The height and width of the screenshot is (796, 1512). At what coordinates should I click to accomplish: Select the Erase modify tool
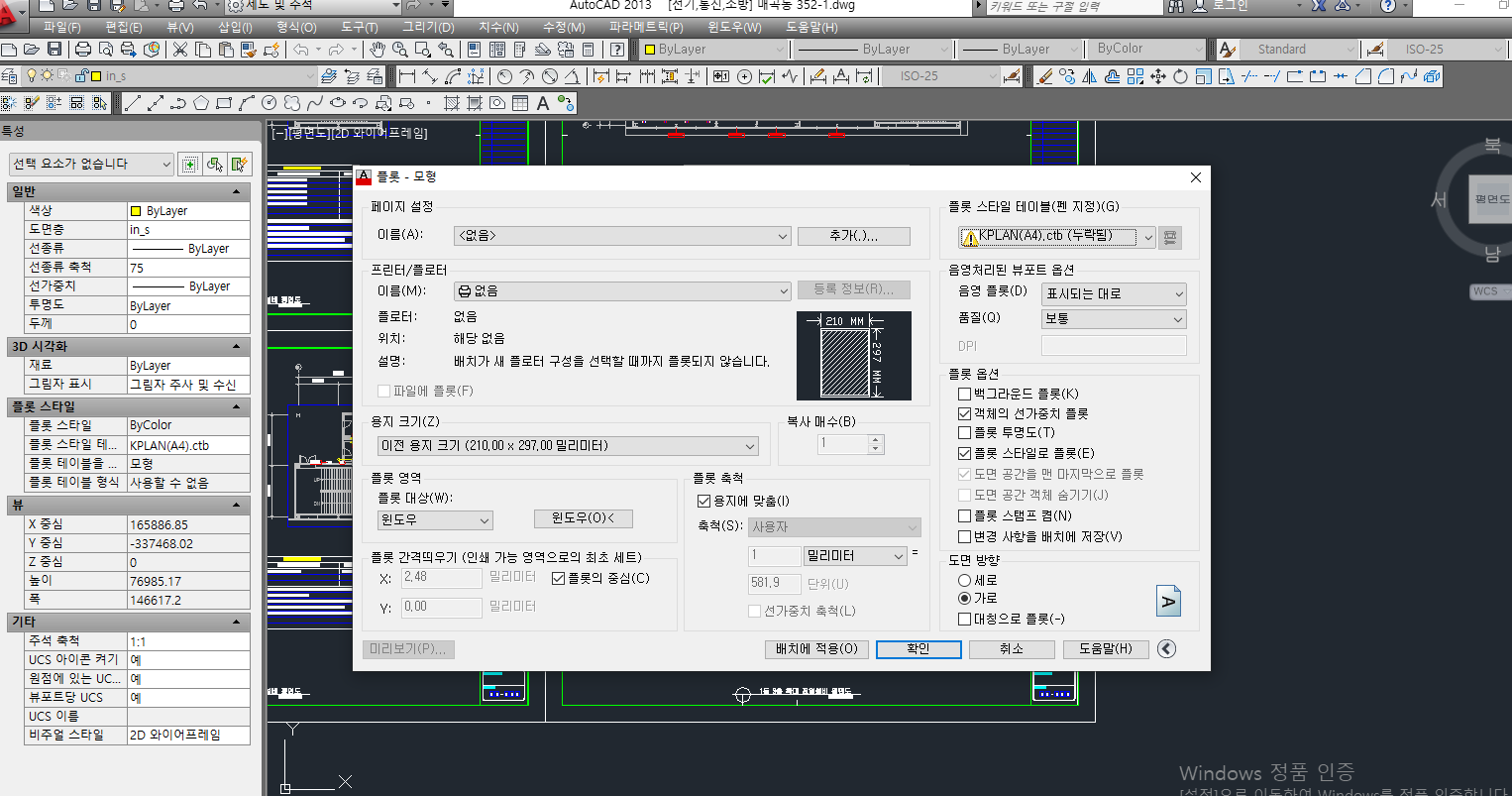coord(1043,76)
